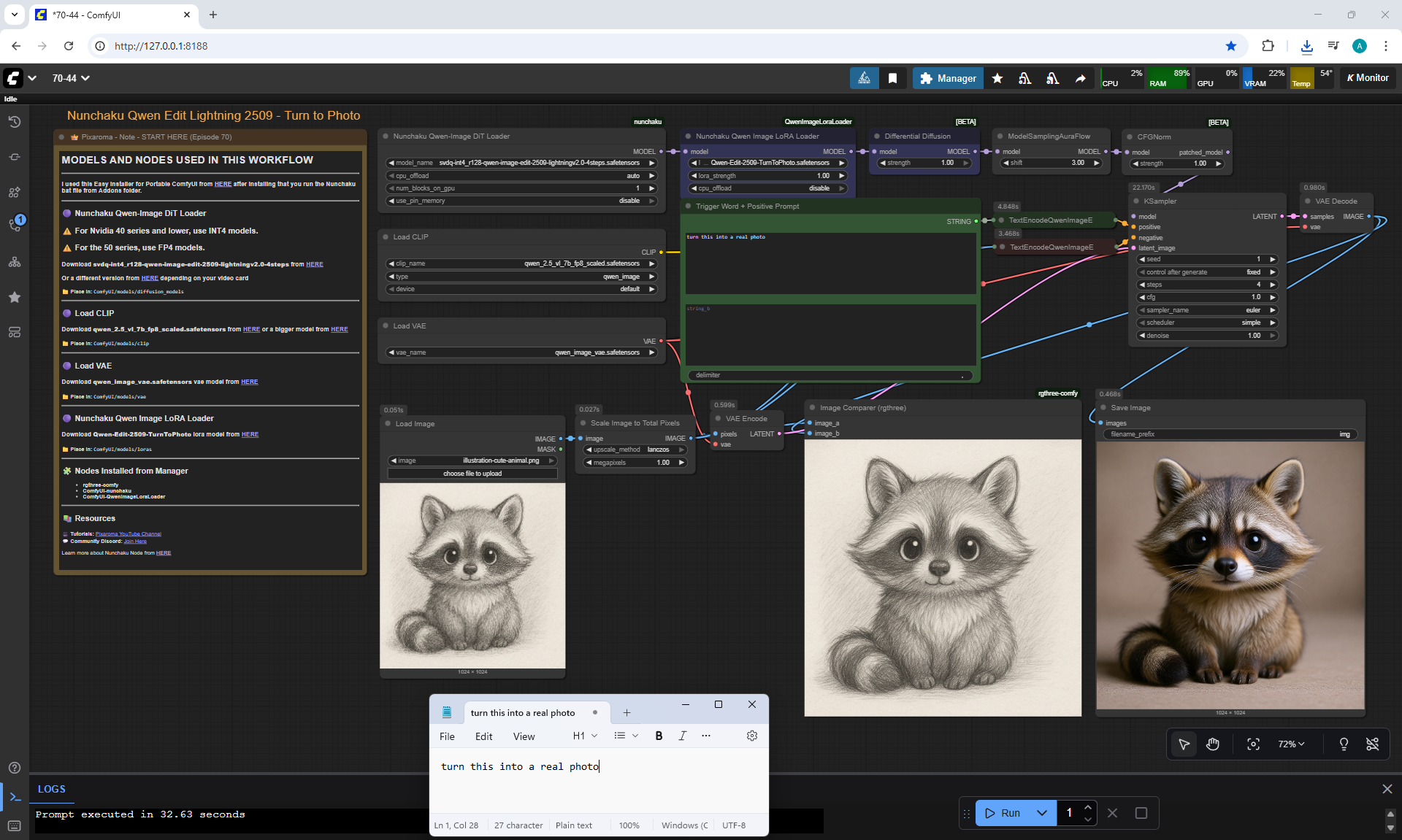Click the bookmark icon in top toolbar
1402x840 pixels.
click(x=892, y=78)
